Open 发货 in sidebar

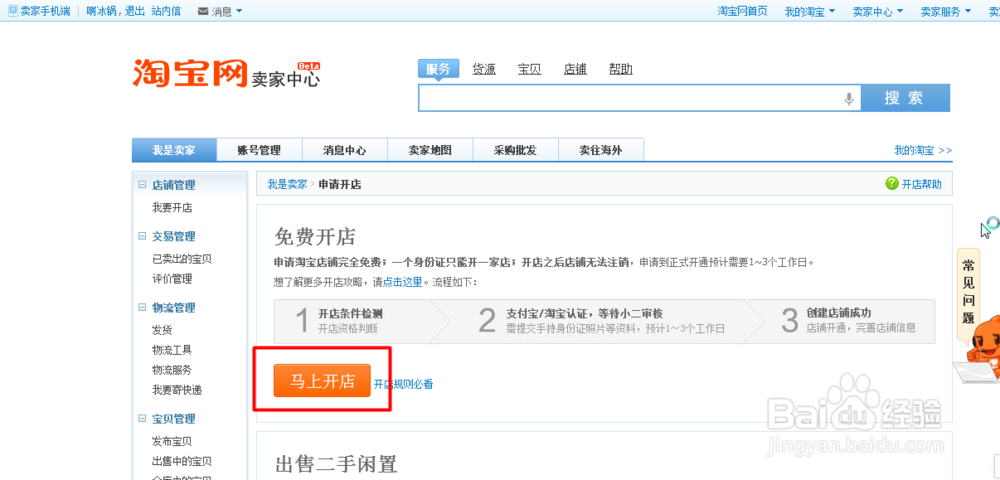[x=162, y=330]
